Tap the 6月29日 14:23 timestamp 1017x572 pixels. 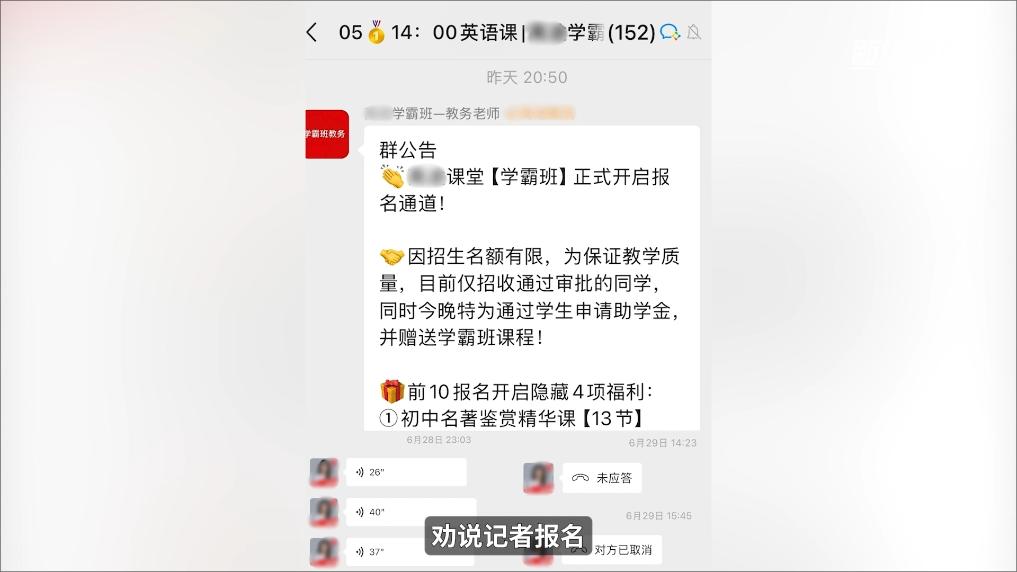pyautogui.click(x=662, y=443)
